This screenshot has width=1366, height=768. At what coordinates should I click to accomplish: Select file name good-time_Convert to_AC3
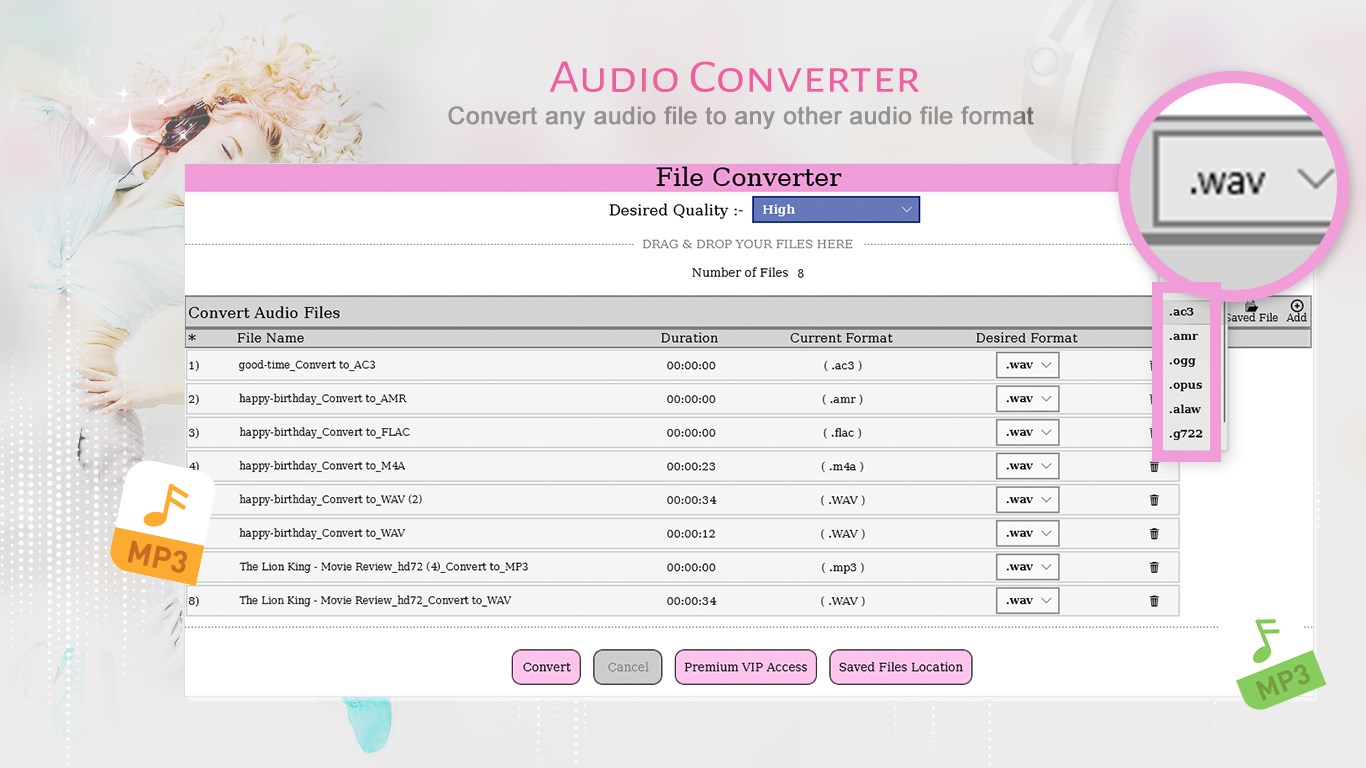pos(307,365)
